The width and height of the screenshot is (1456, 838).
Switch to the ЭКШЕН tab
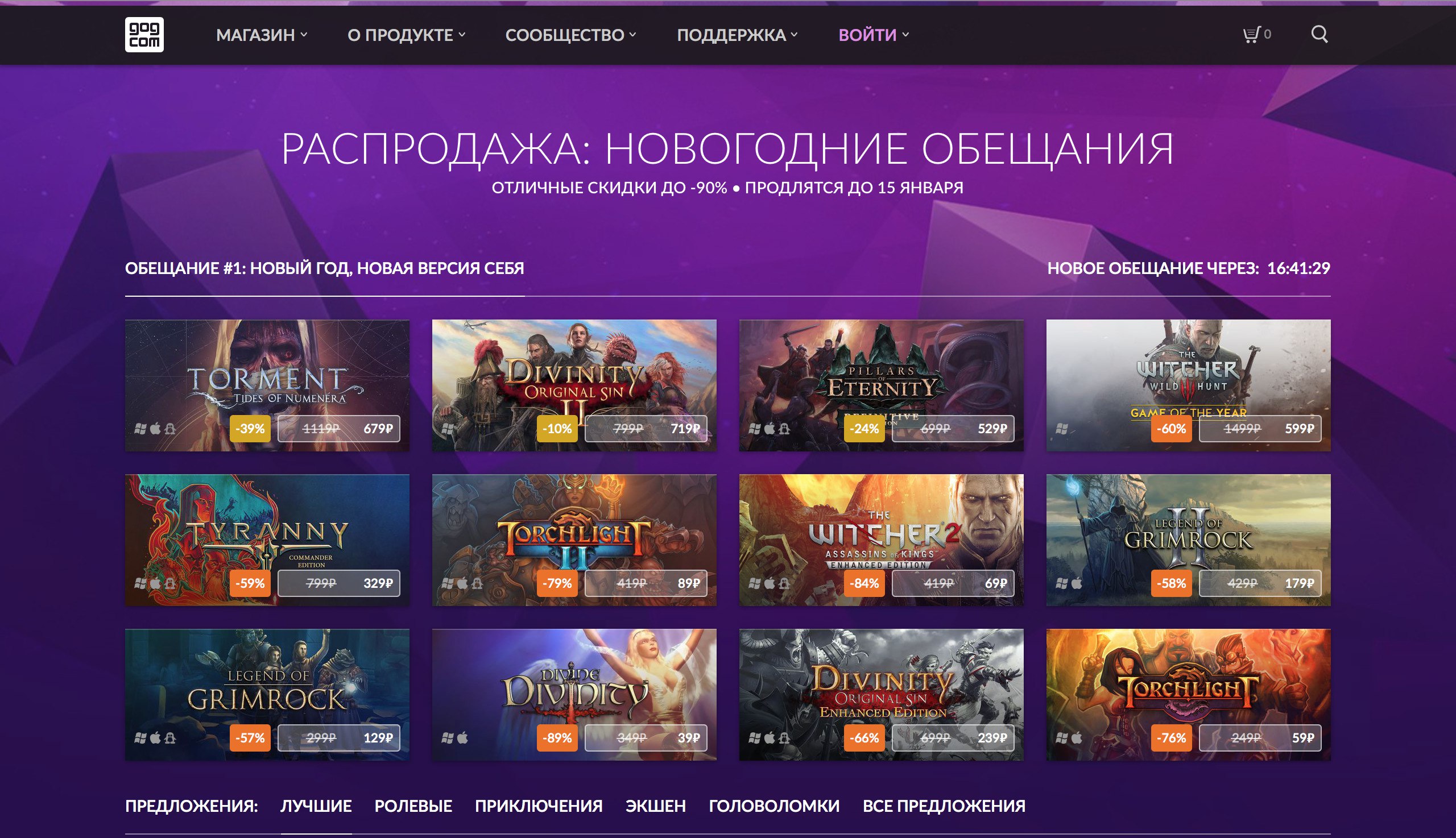pos(656,806)
